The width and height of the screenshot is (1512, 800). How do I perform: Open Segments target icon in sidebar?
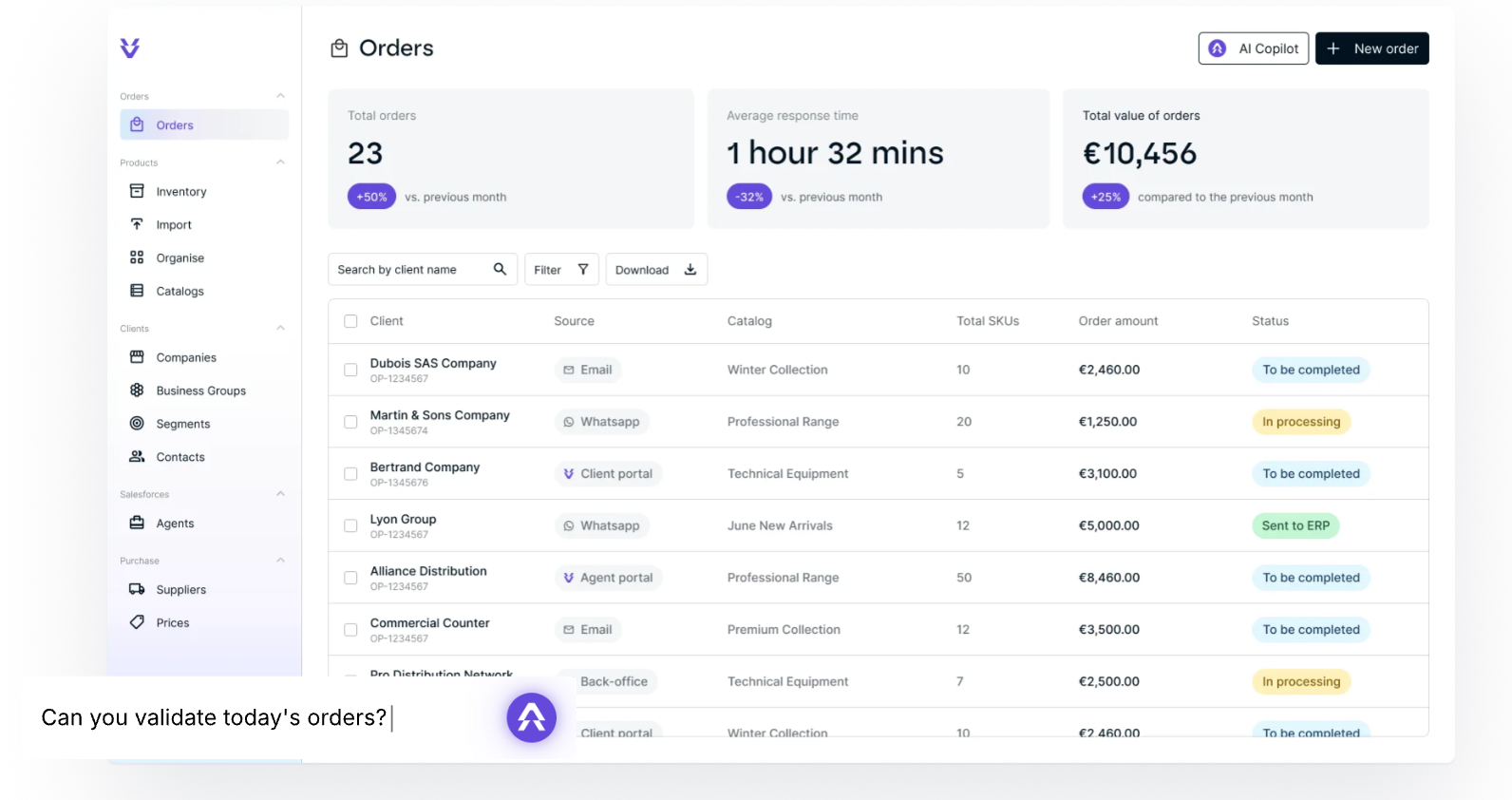coord(137,424)
